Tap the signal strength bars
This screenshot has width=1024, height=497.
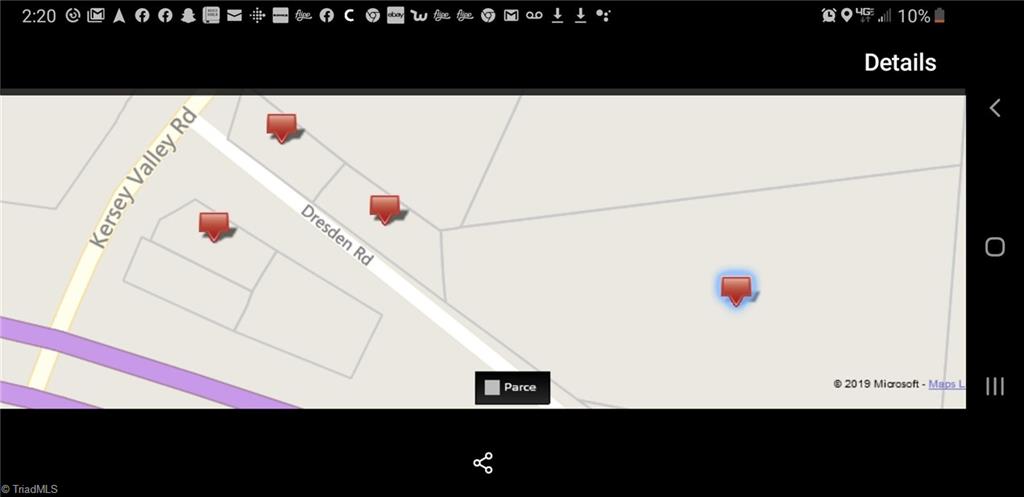coord(884,16)
